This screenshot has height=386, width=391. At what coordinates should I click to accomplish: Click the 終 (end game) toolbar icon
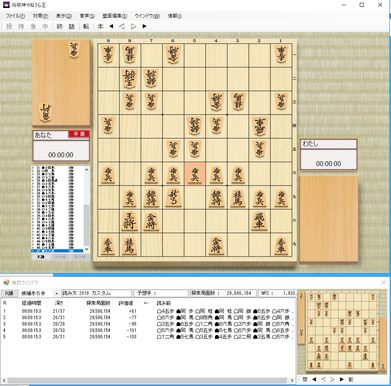tap(59, 26)
